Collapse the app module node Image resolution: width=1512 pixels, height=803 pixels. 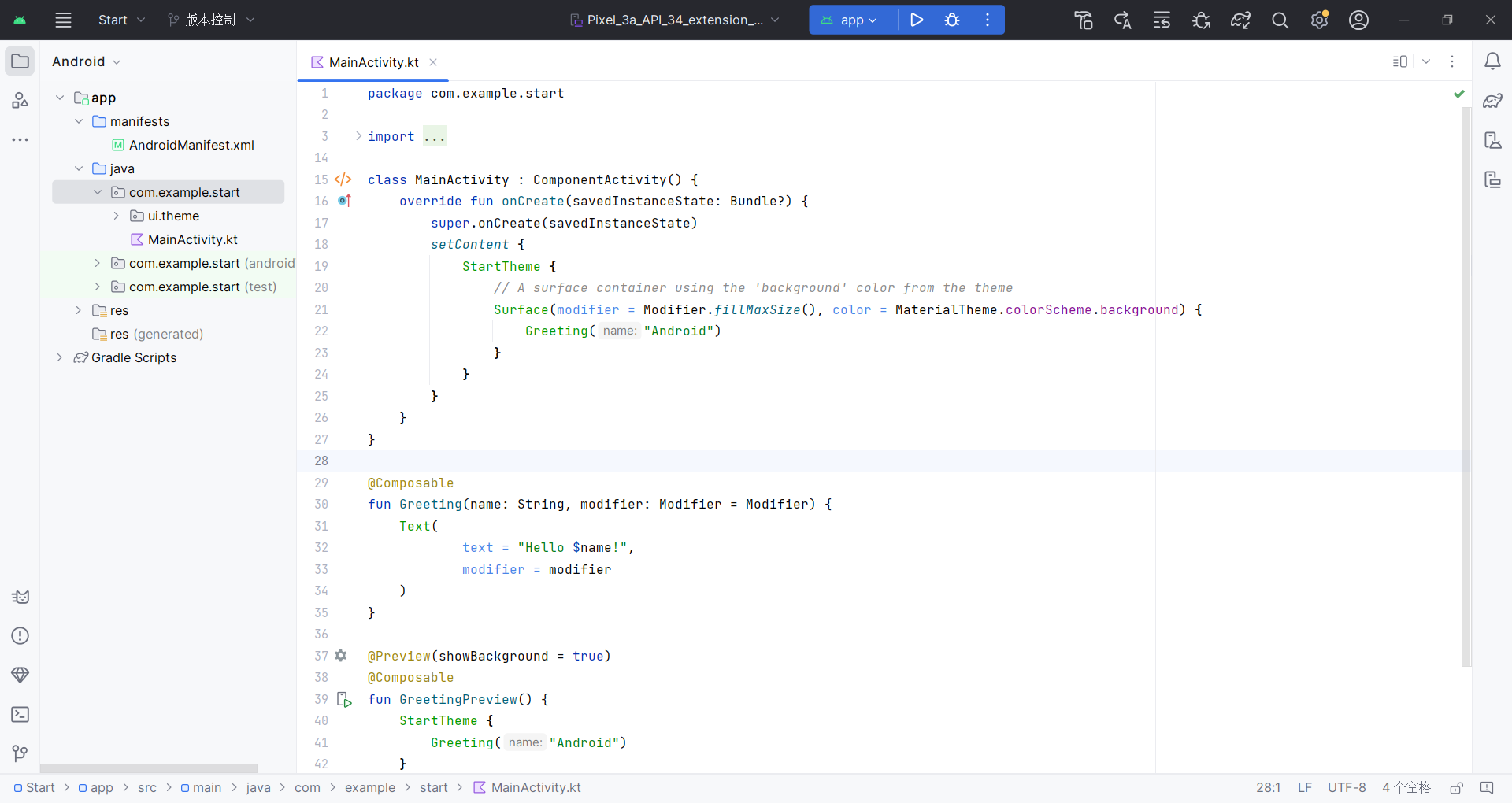click(60, 98)
